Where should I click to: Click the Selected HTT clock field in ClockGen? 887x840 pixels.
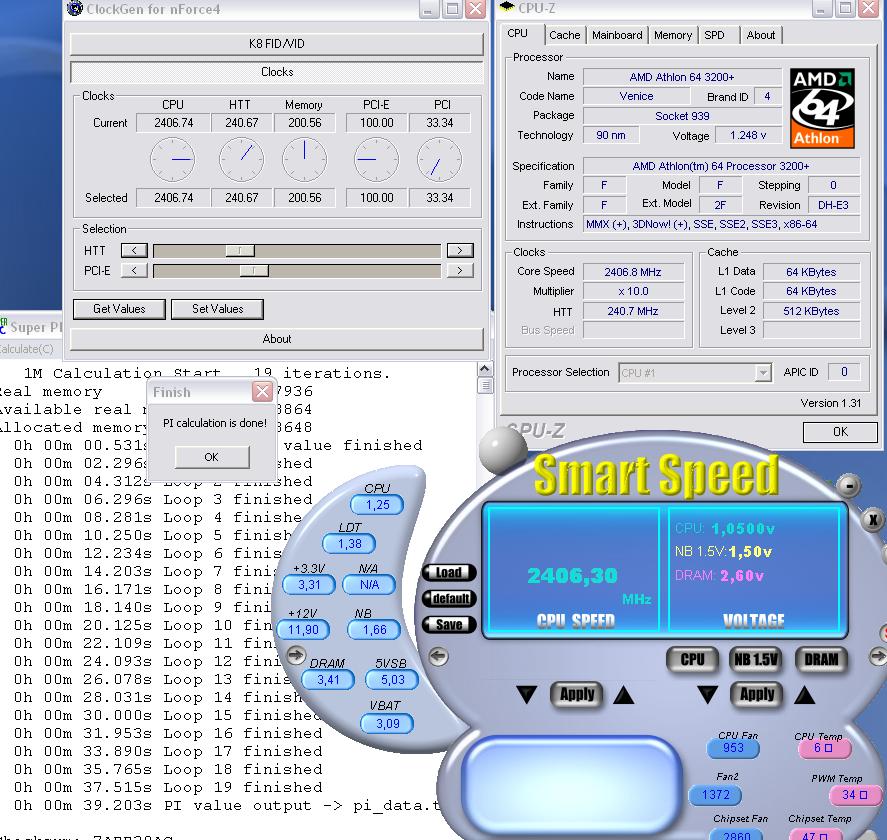point(242,197)
